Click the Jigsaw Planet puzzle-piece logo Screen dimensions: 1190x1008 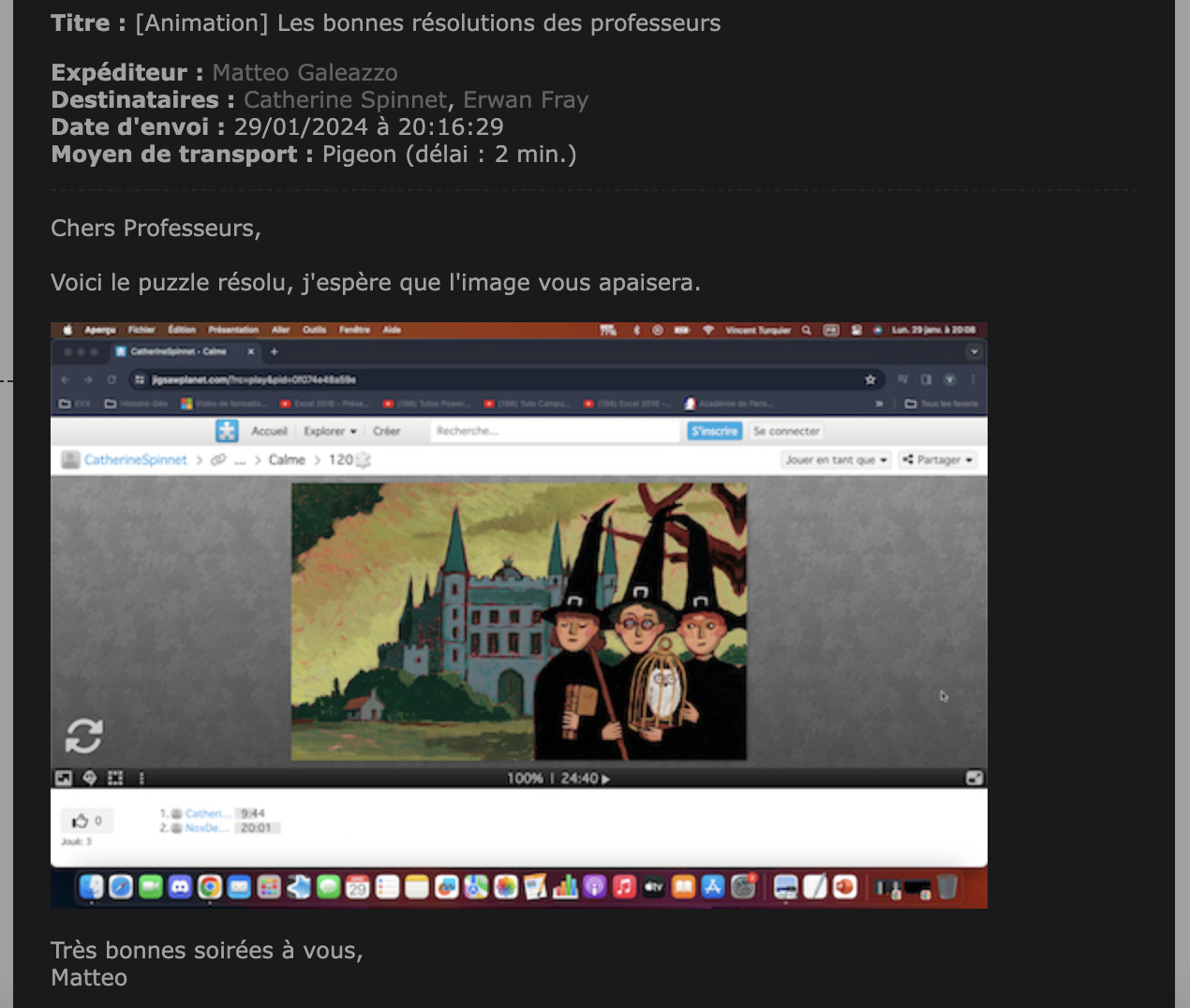tap(227, 431)
